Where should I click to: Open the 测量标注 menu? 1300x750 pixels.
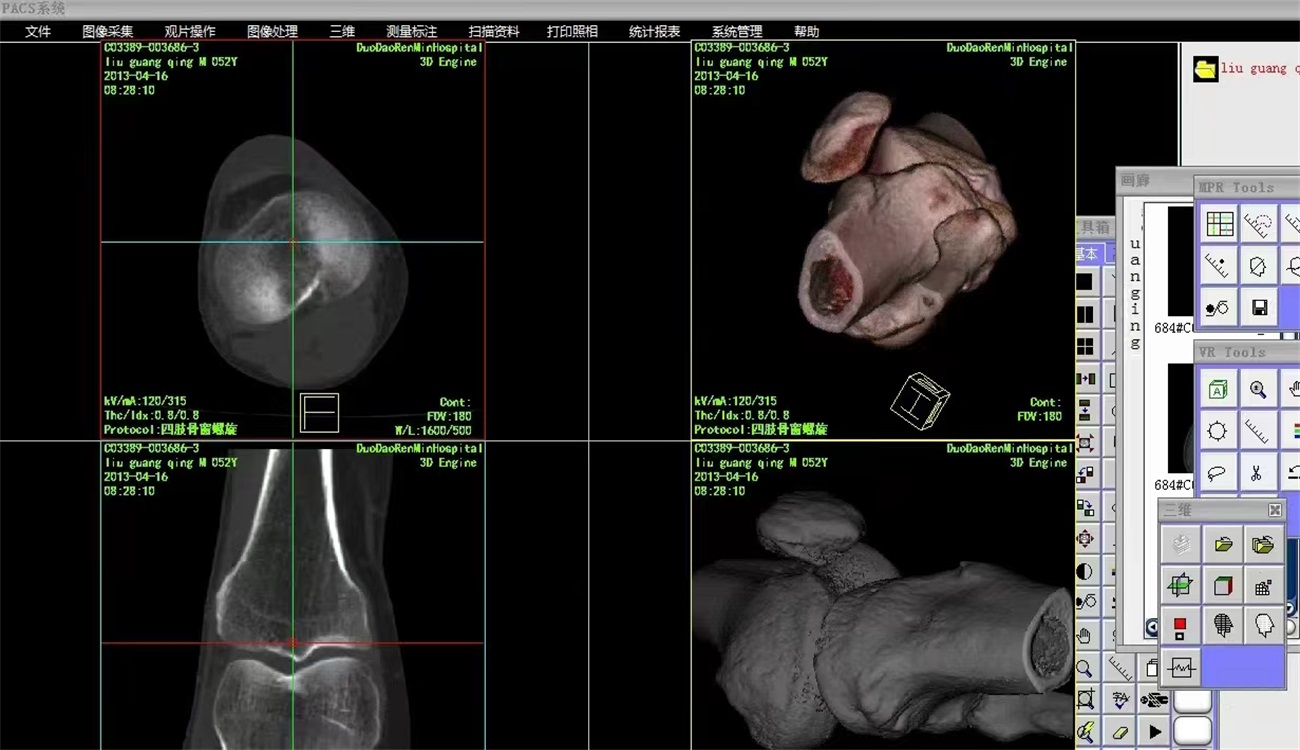click(412, 31)
